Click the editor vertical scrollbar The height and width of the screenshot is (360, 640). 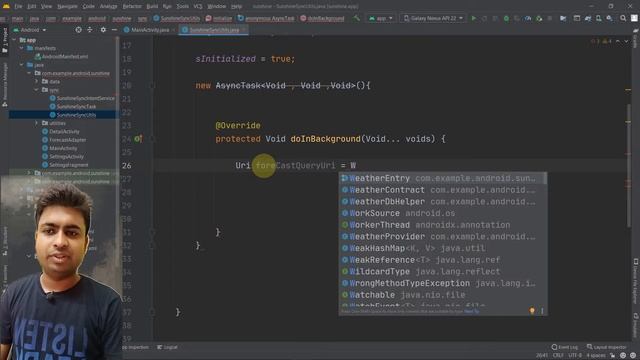[629, 165]
